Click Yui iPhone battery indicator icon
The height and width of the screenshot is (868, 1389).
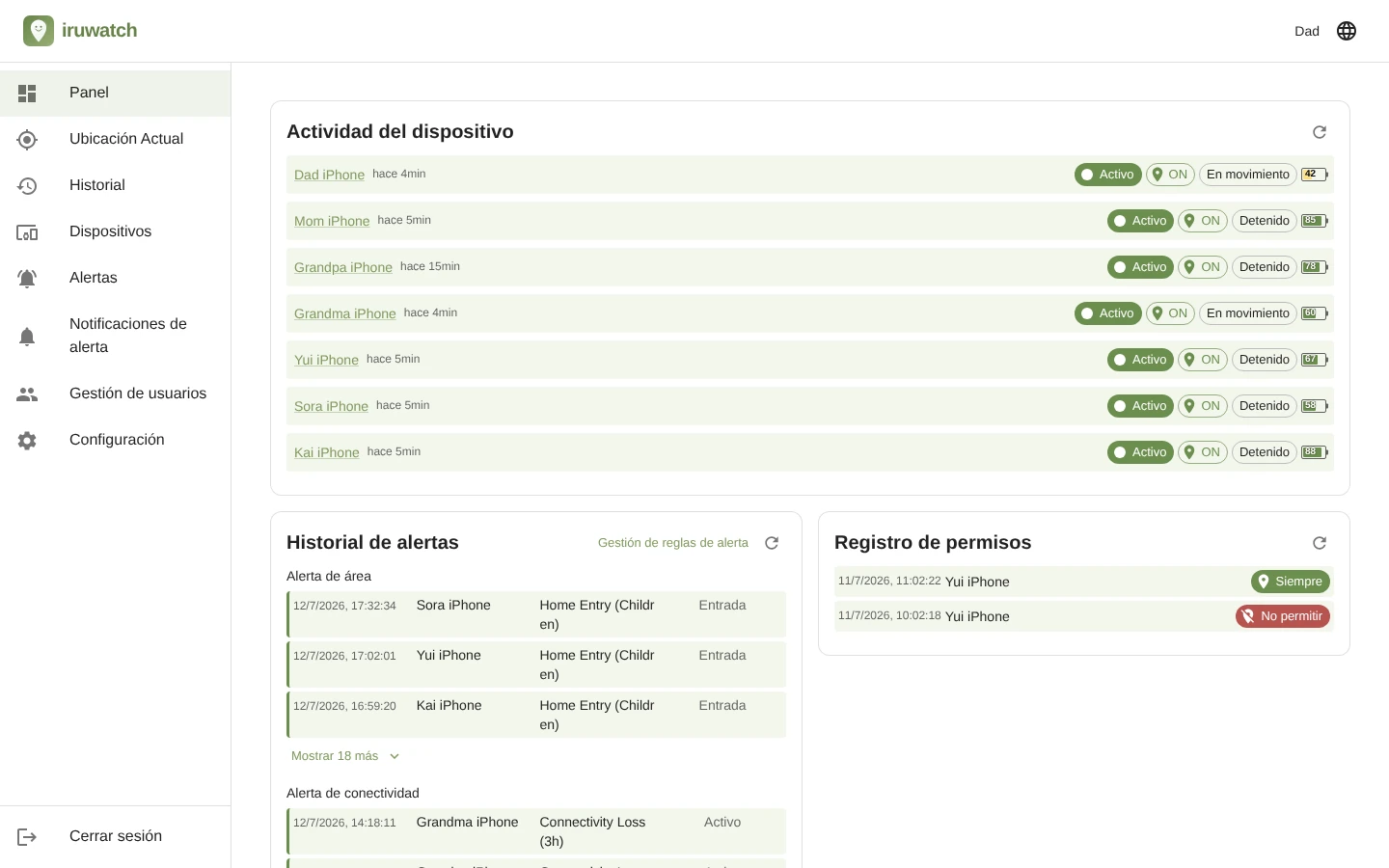[1315, 360]
